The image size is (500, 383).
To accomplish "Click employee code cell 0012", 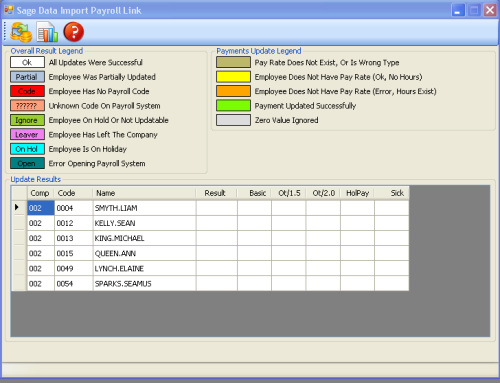I will tap(74, 223).
